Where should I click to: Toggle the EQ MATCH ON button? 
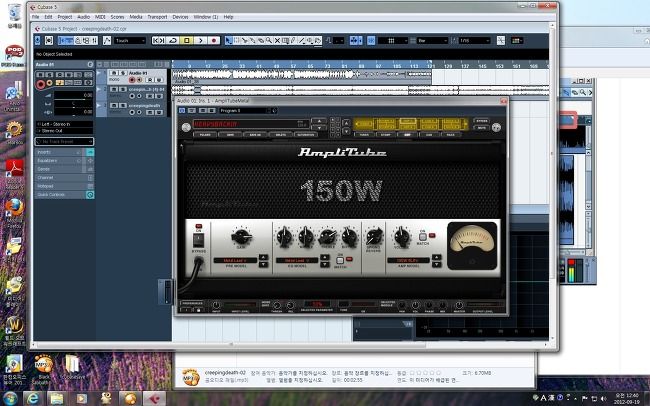[x=340, y=260]
